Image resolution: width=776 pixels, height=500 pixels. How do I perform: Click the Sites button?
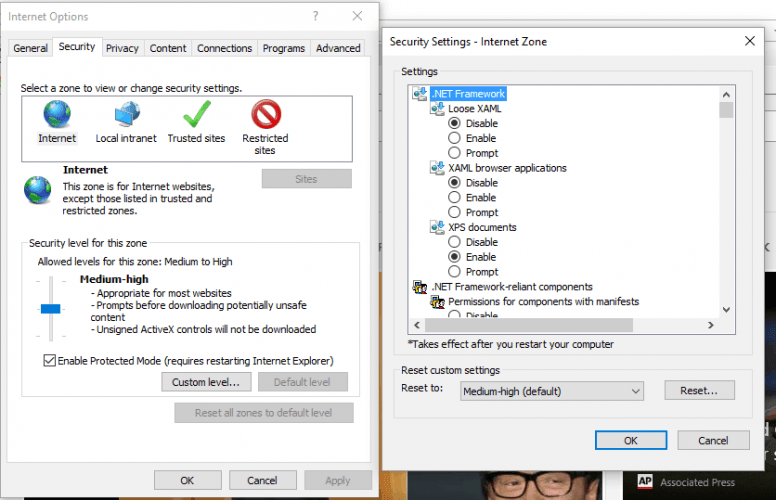pos(306,179)
